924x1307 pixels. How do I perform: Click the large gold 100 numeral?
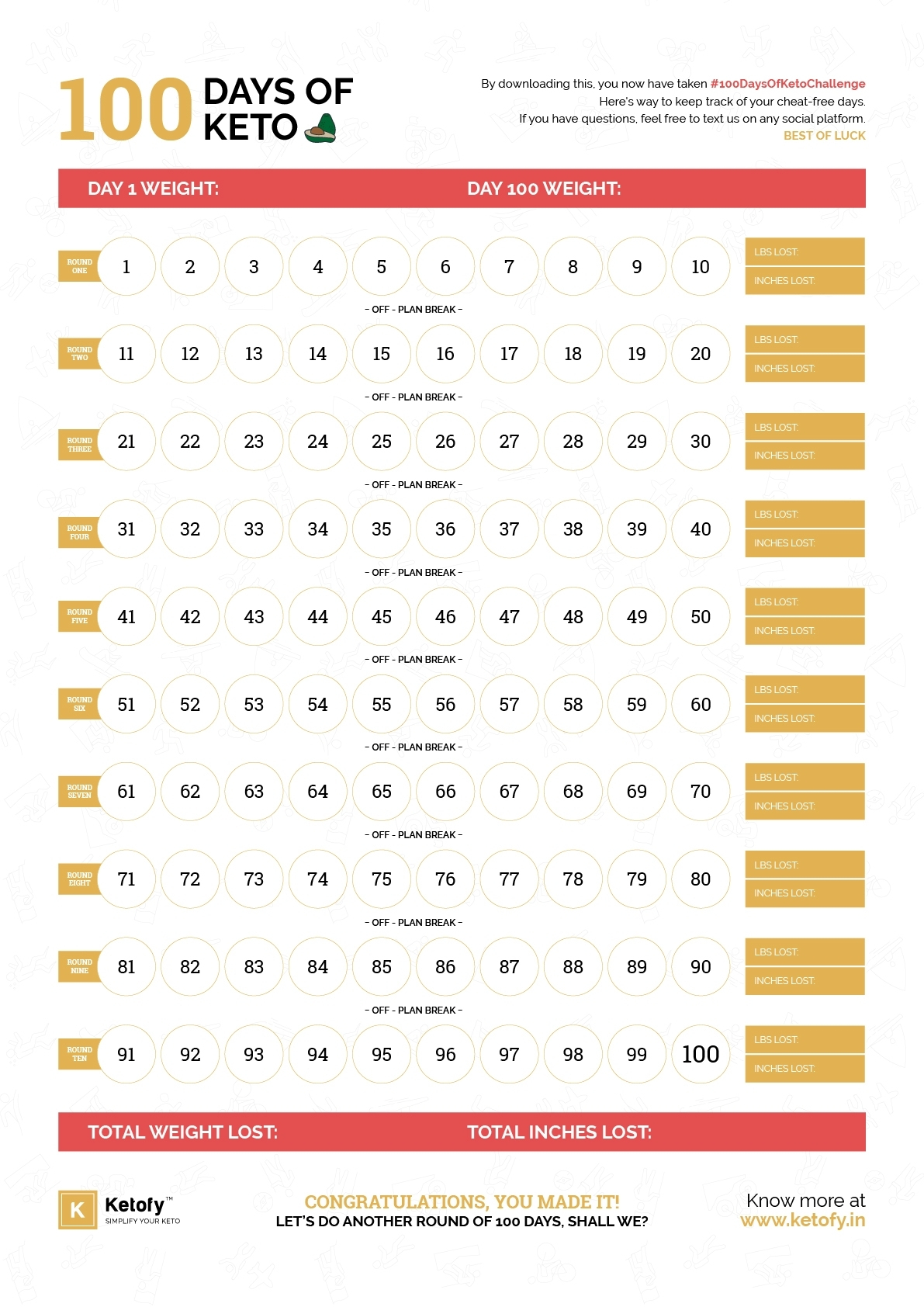click(125, 109)
